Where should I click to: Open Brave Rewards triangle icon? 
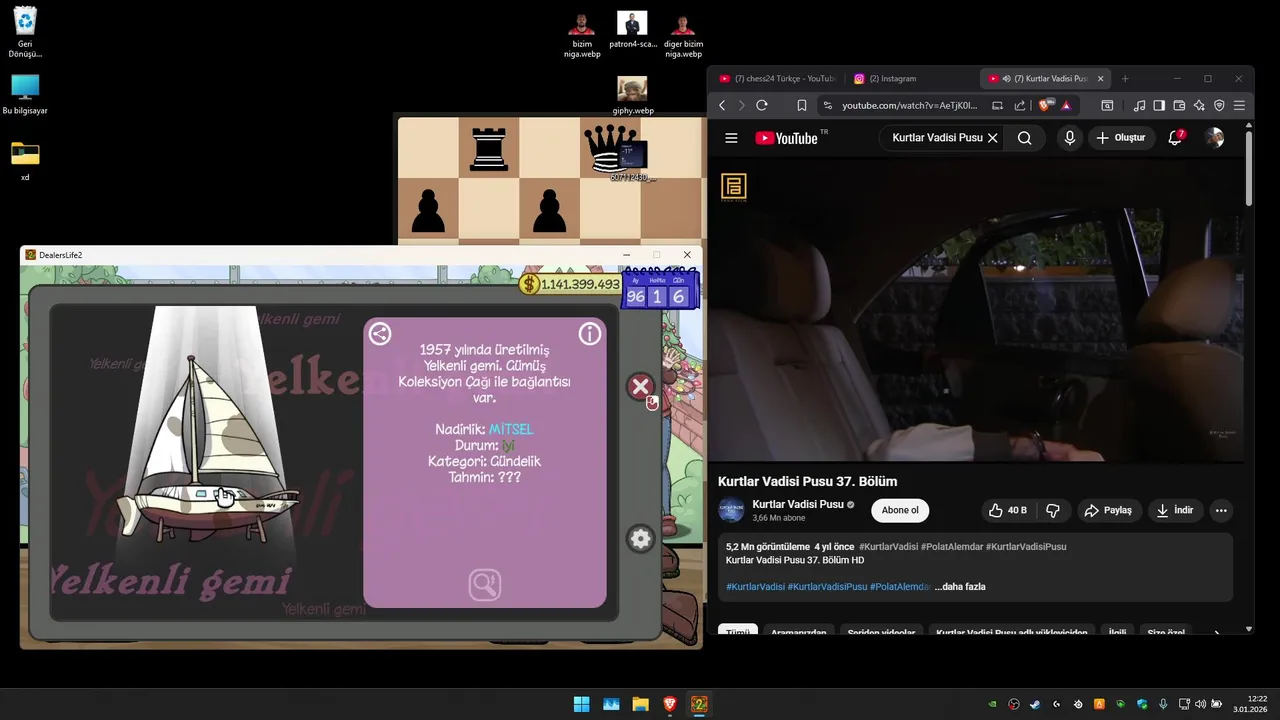pyautogui.click(x=1066, y=105)
